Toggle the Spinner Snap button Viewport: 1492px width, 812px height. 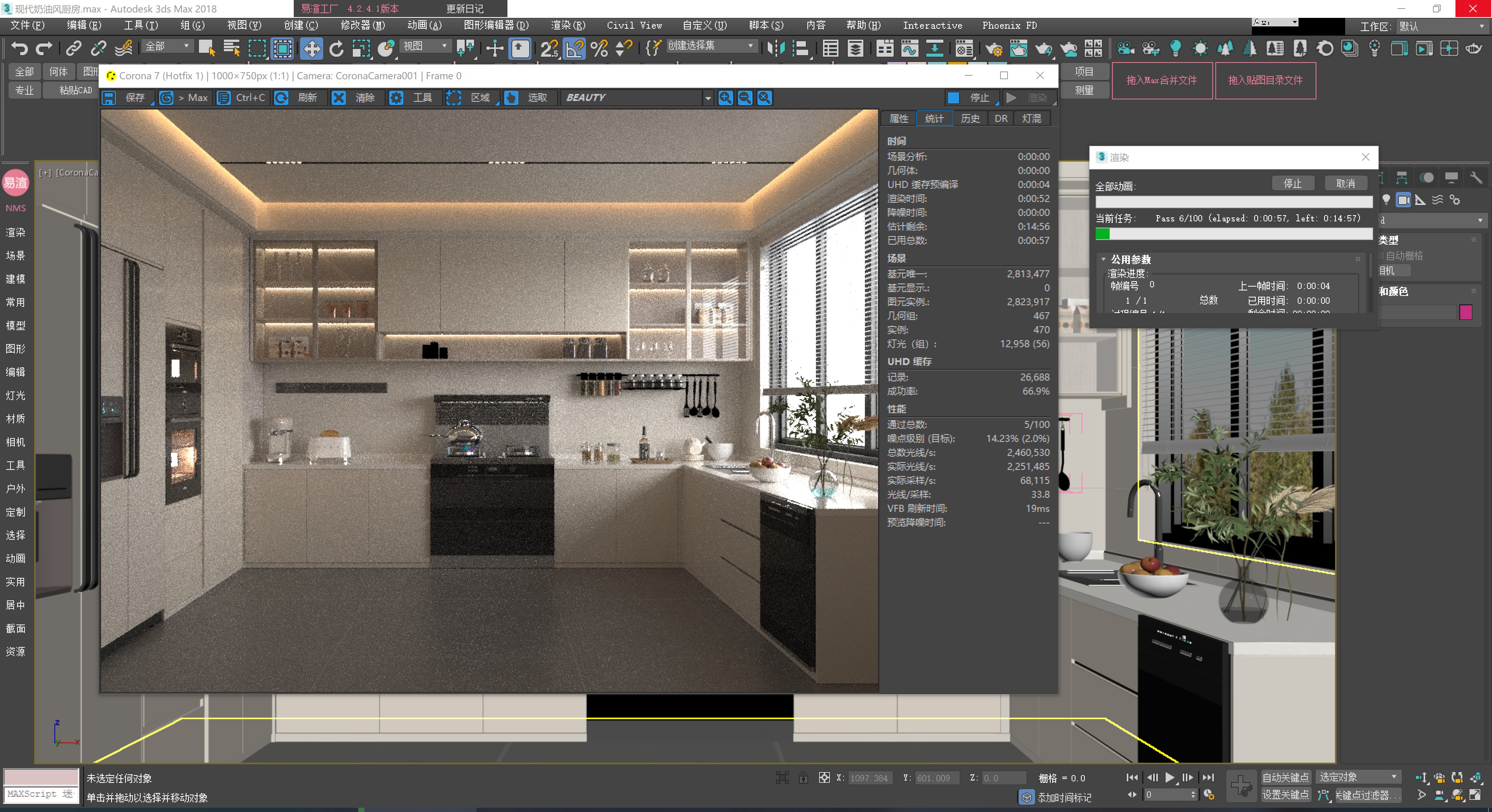coord(623,48)
